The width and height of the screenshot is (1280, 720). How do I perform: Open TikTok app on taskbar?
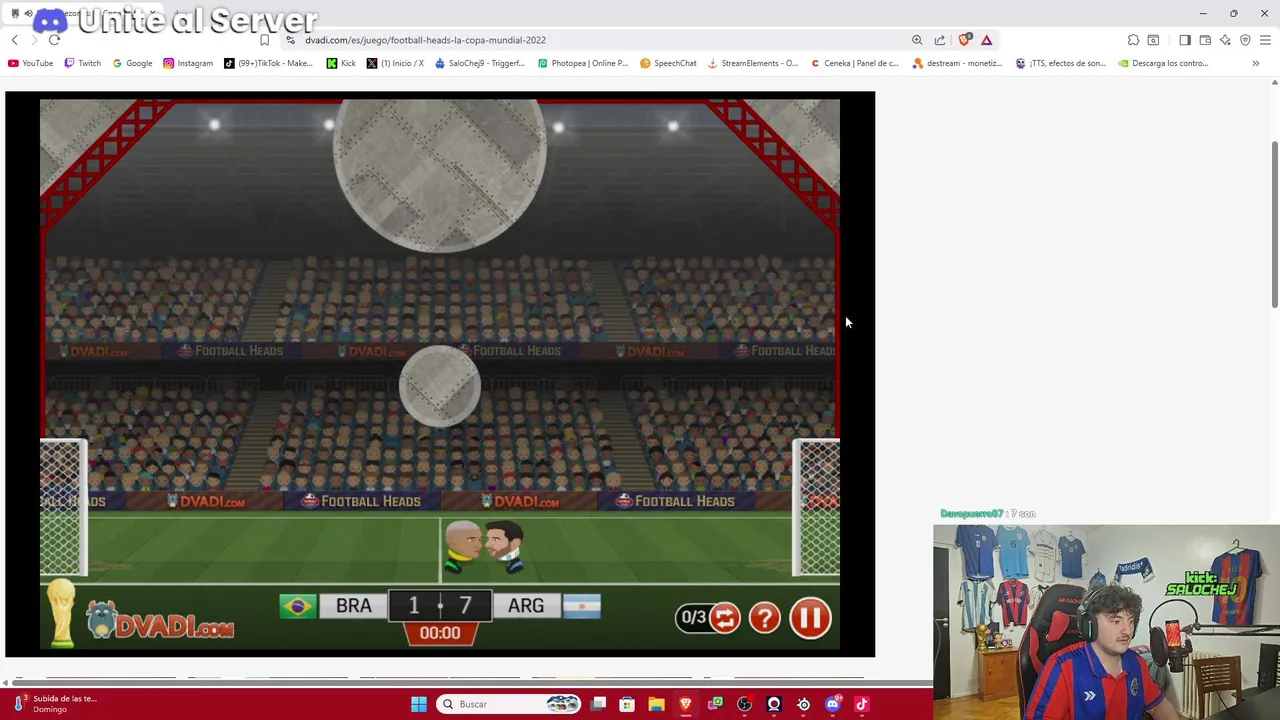[x=862, y=704]
